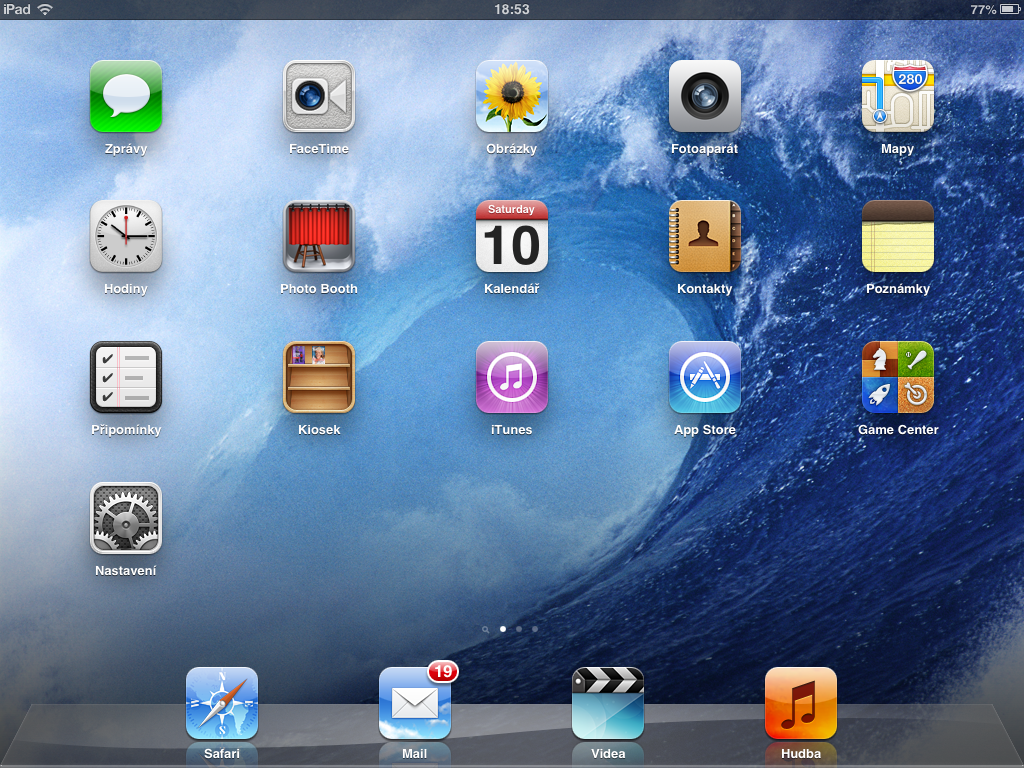Open the iTunes store
Screen dimensions: 1024x768
(511, 378)
